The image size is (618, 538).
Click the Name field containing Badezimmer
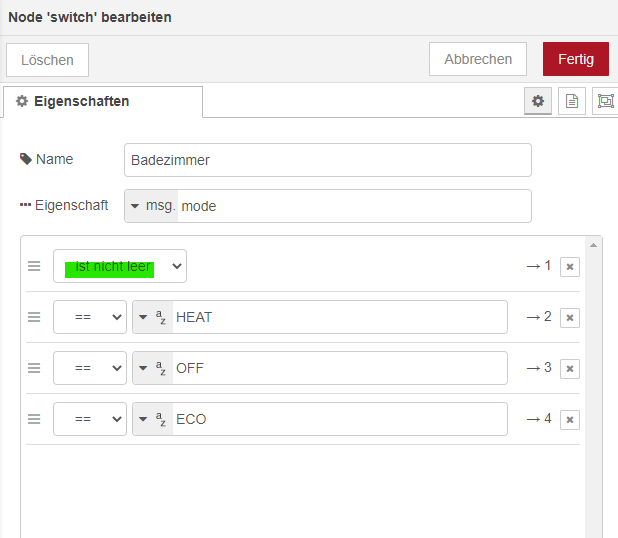(x=328, y=160)
